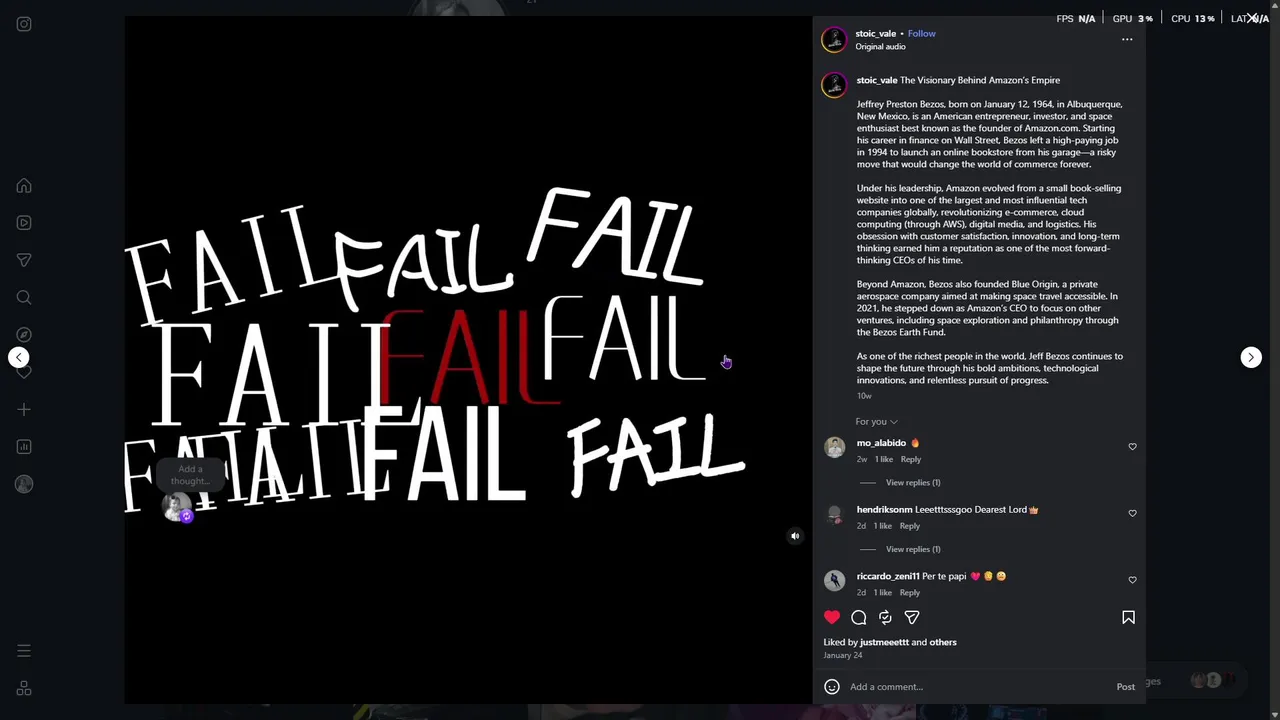Open the three-dot more options menu
The height and width of the screenshot is (720, 1280).
[x=1127, y=40]
